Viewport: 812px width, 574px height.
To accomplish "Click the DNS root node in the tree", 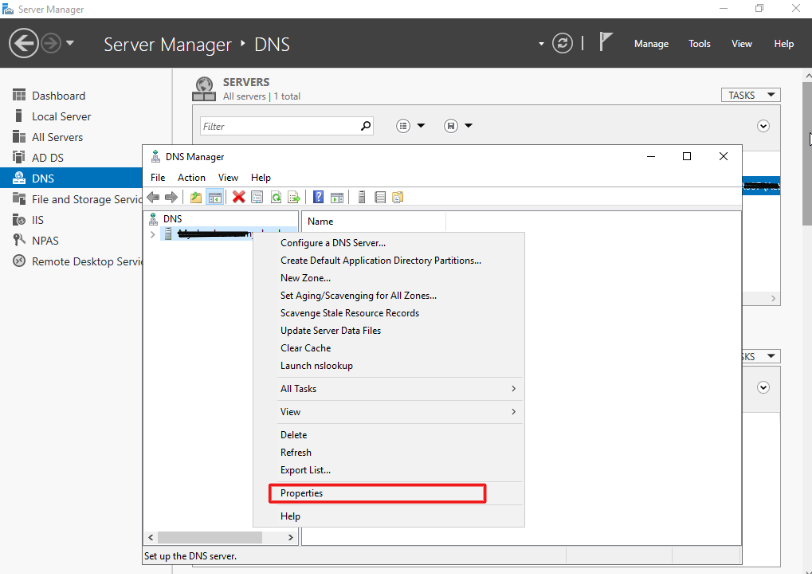I will [x=172, y=219].
